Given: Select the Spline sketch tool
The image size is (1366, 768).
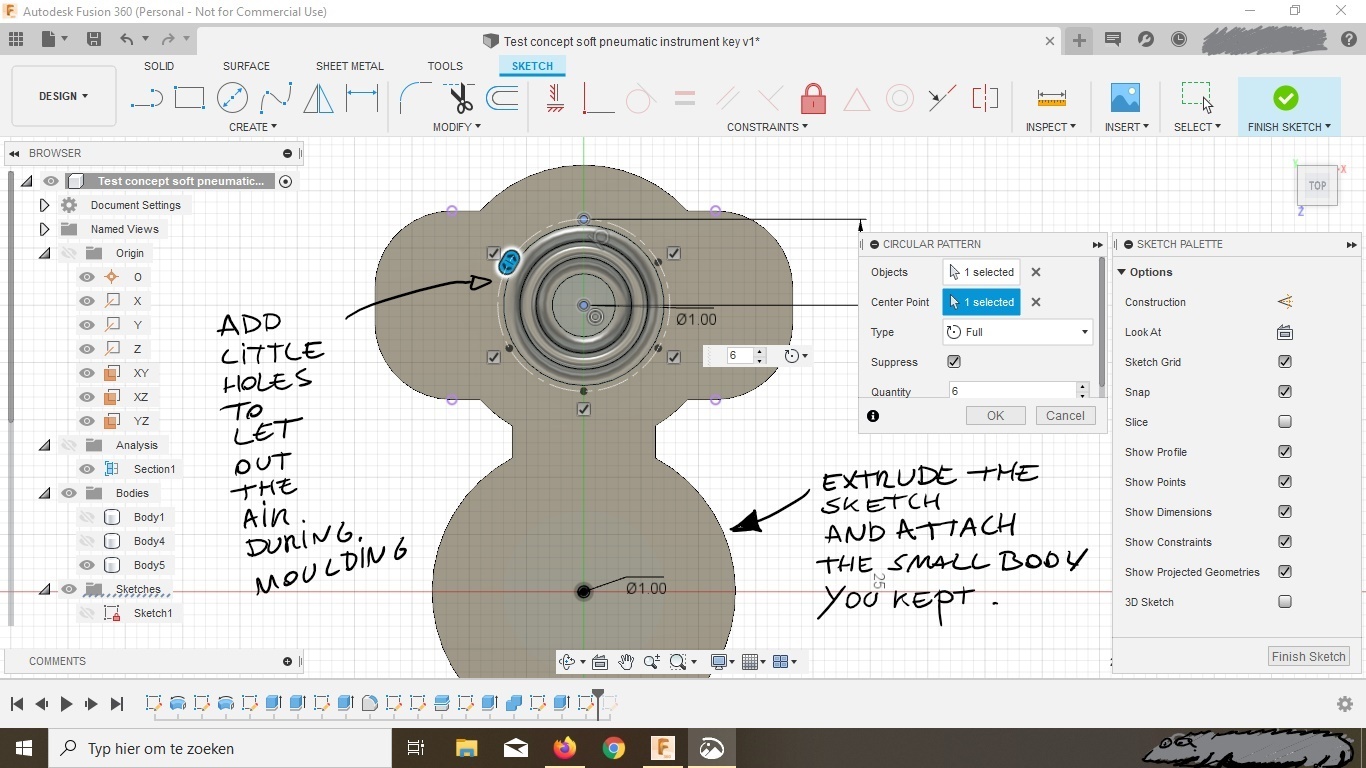Looking at the screenshot, I should coord(275,98).
